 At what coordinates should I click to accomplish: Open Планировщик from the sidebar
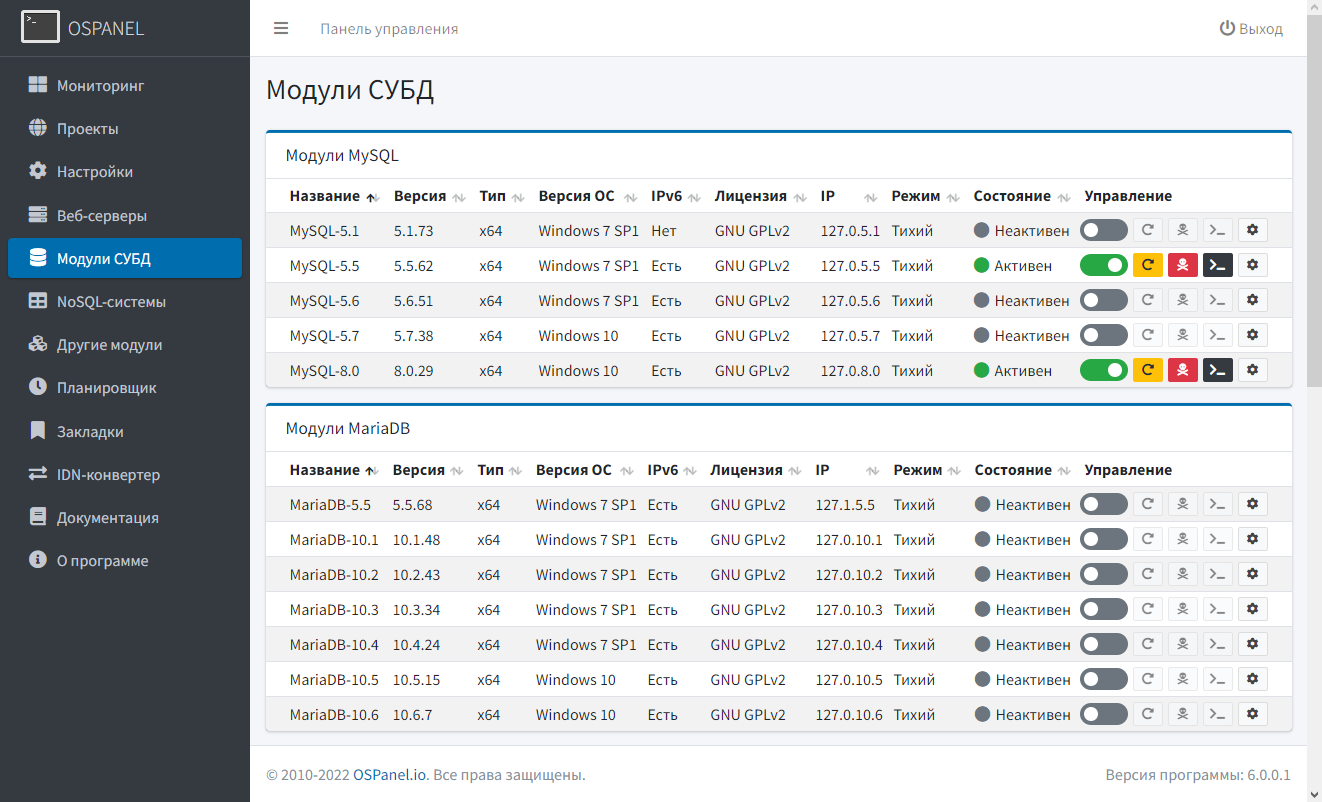click(x=106, y=387)
